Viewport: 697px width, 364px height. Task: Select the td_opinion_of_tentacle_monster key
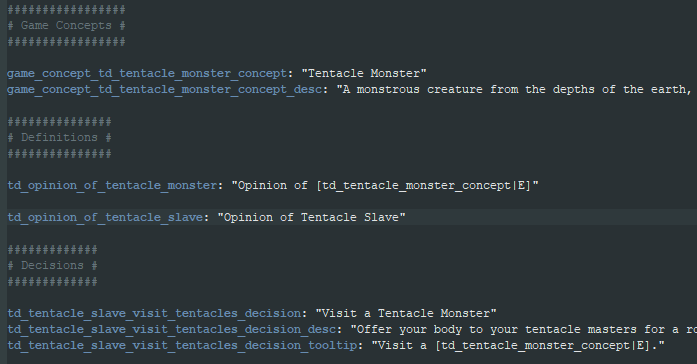click(x=112, y=185)
